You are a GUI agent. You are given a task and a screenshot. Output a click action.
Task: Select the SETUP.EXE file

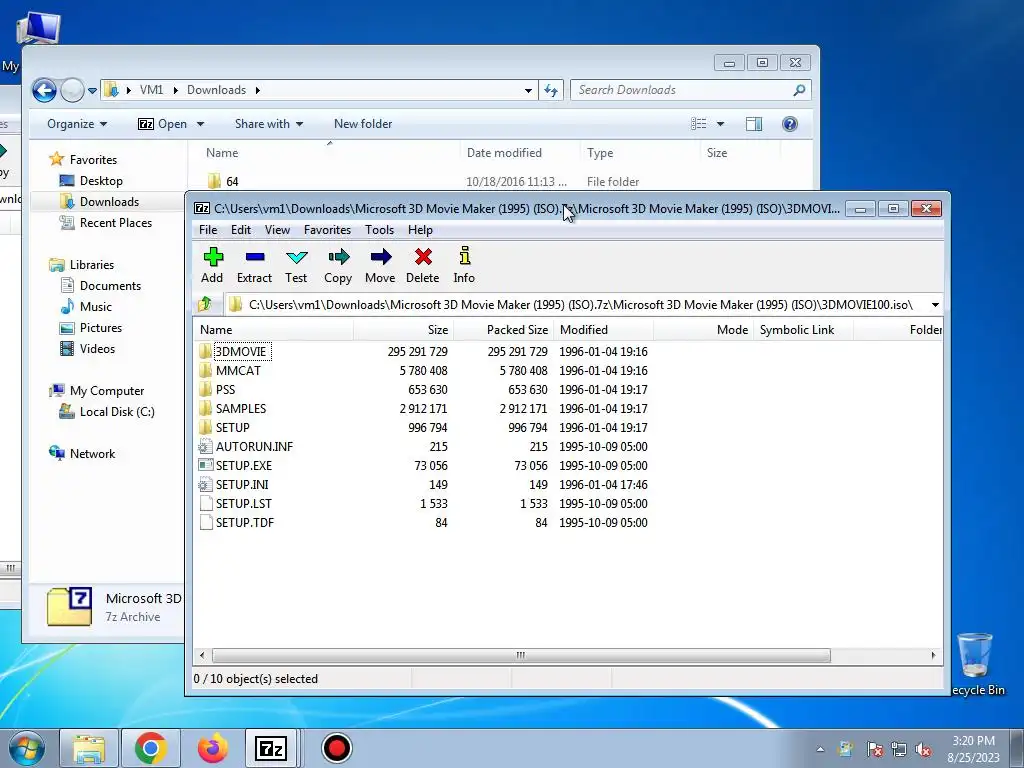tap(244, 466)
